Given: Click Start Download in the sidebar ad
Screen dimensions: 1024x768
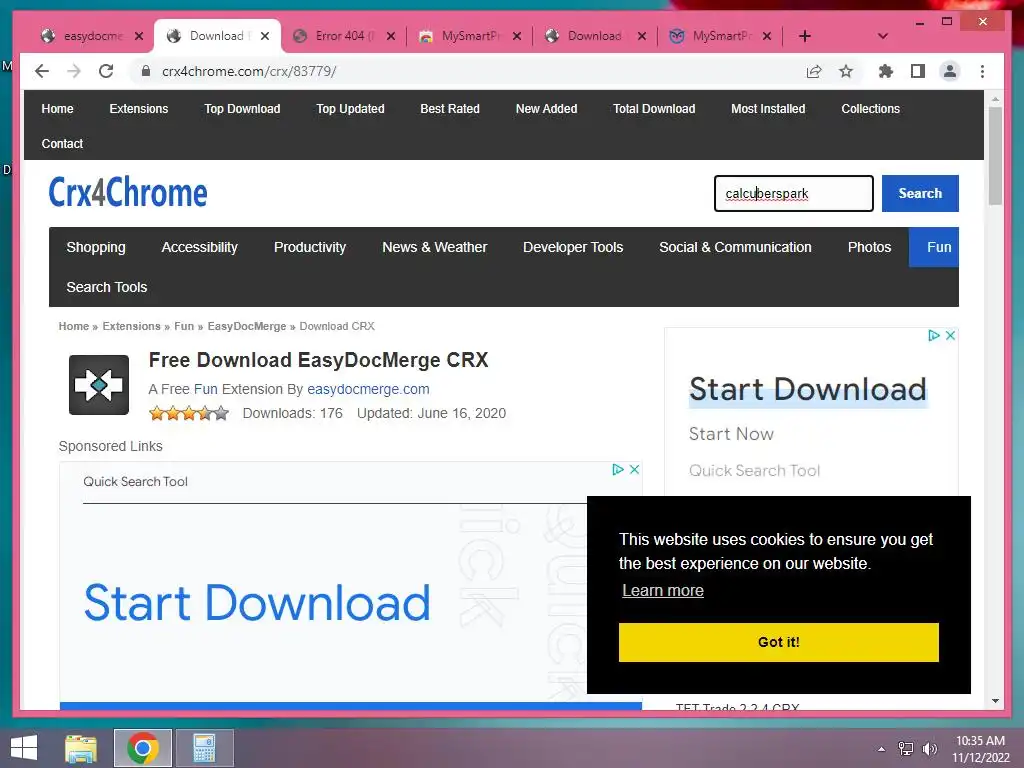Looking at the screenshot, I should pos(808,390).
